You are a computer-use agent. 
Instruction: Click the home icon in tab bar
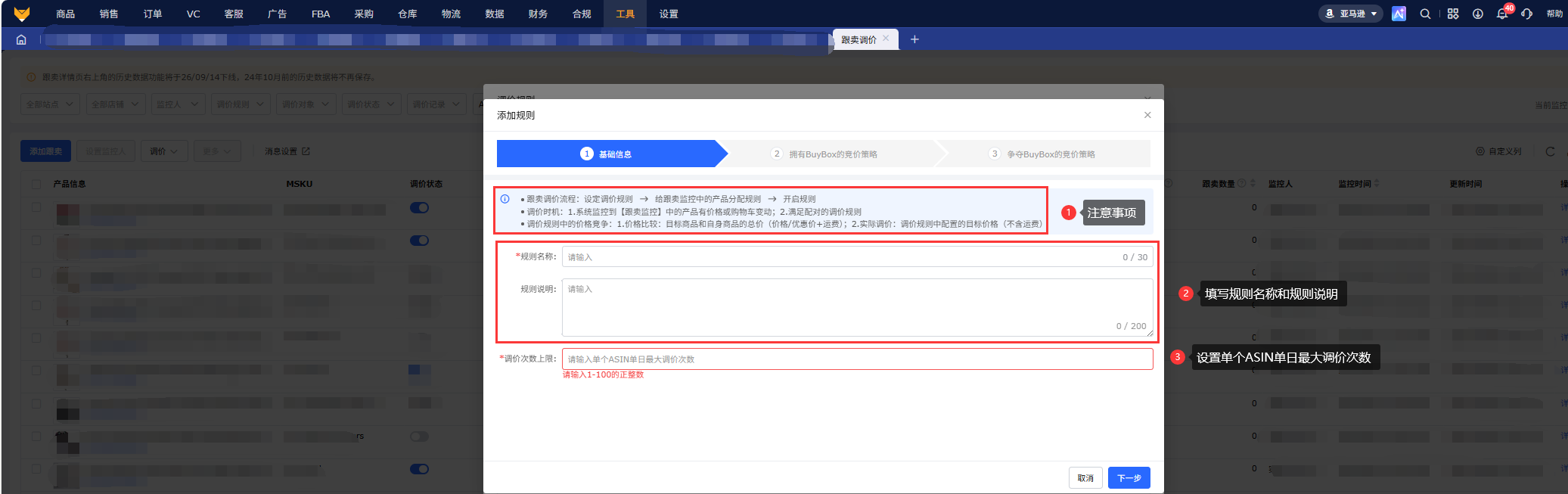21,39
